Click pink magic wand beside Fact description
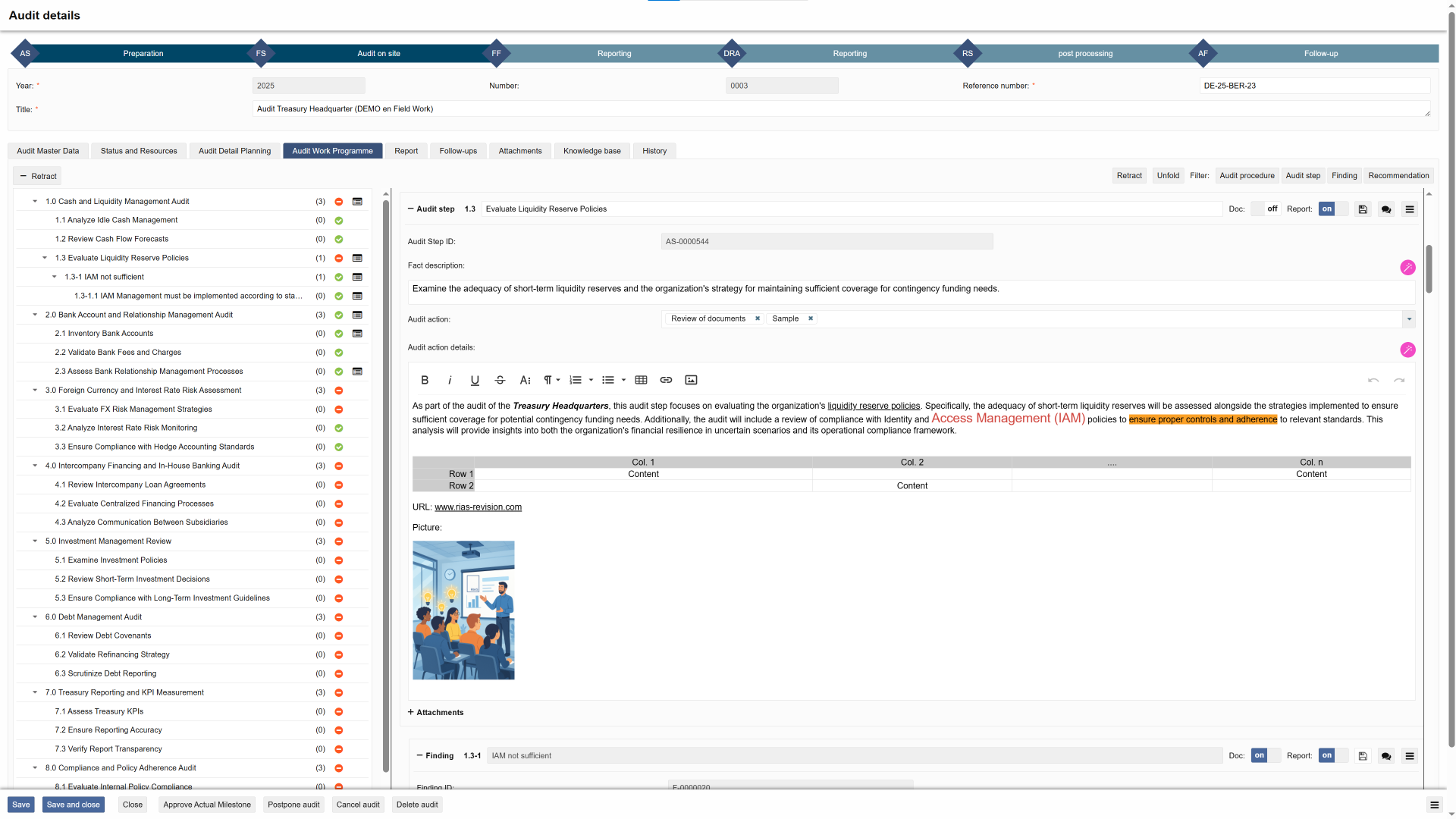This screenshot has height=819, width=1456. click(1407, 268)
